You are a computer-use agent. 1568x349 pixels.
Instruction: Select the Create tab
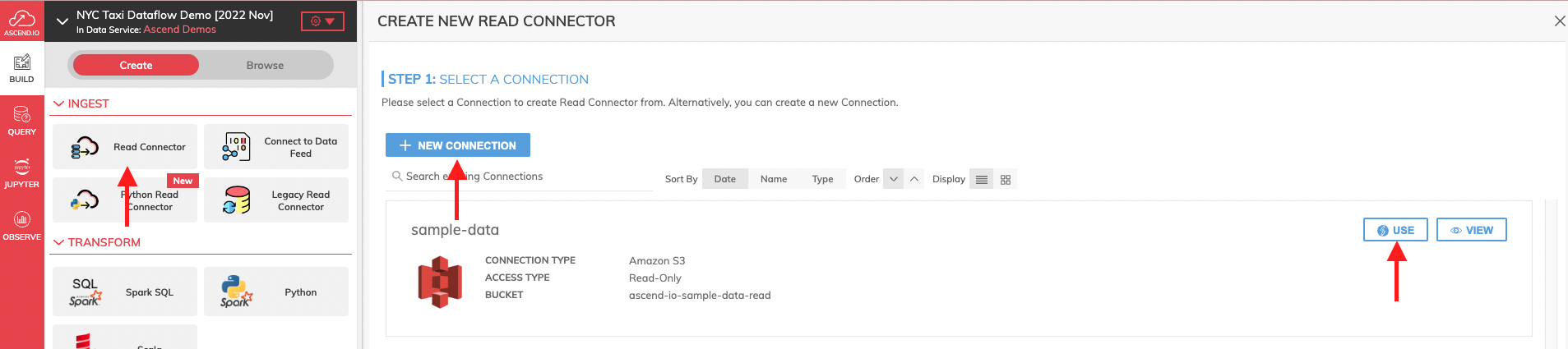pos(136,65)
